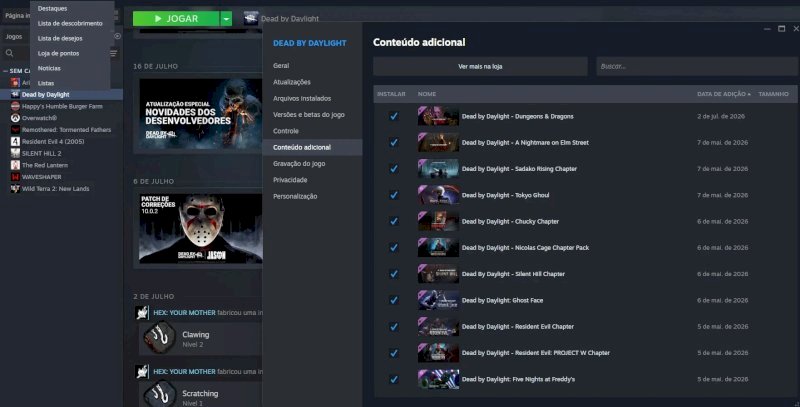Select Destaques from store menu

click(52, 8)
